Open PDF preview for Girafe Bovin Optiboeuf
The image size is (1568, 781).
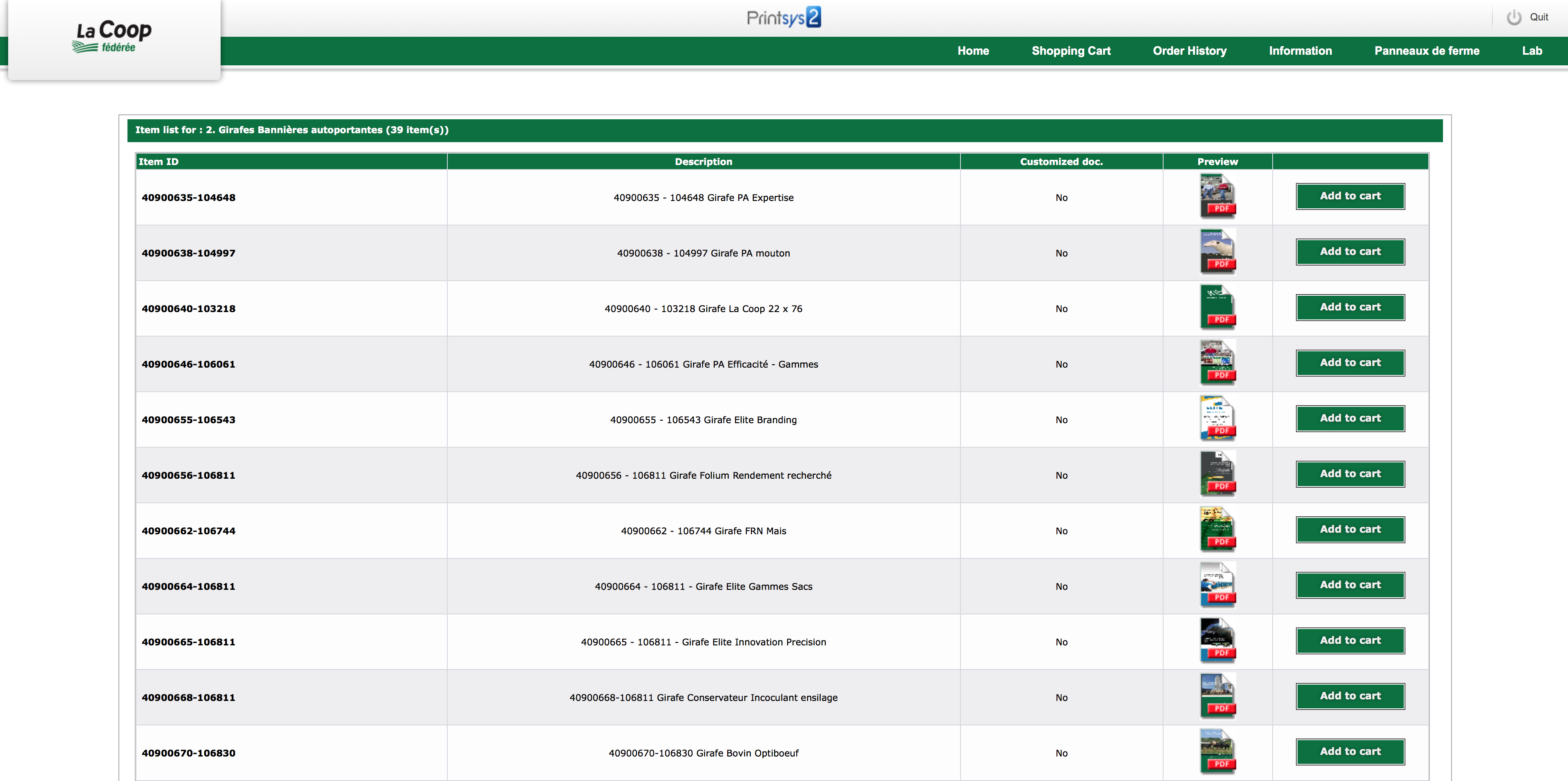(1217, 752)
